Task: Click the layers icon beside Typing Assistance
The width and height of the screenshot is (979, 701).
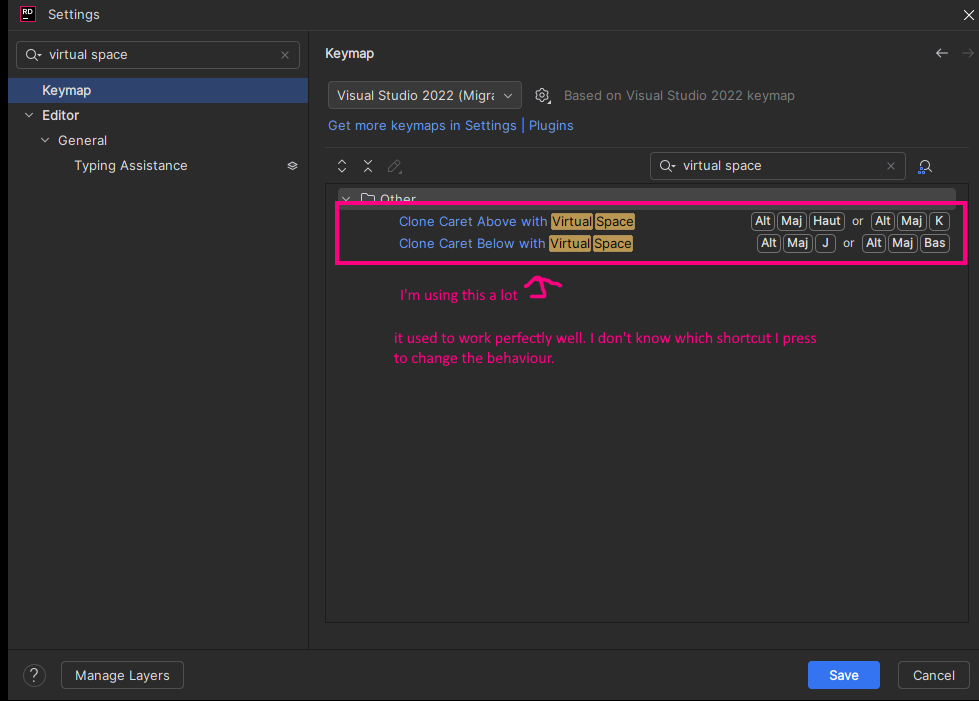Action: (x=292, y=166)
